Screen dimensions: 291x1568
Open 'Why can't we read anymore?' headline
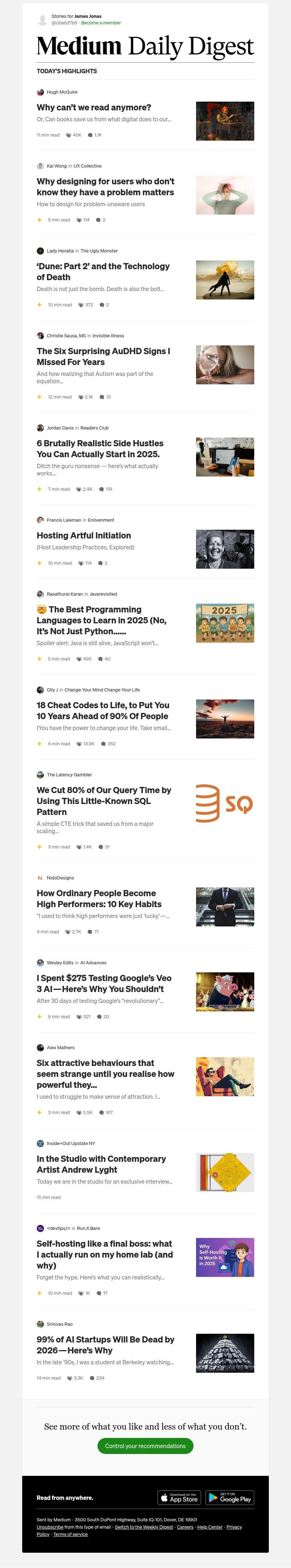94,107
